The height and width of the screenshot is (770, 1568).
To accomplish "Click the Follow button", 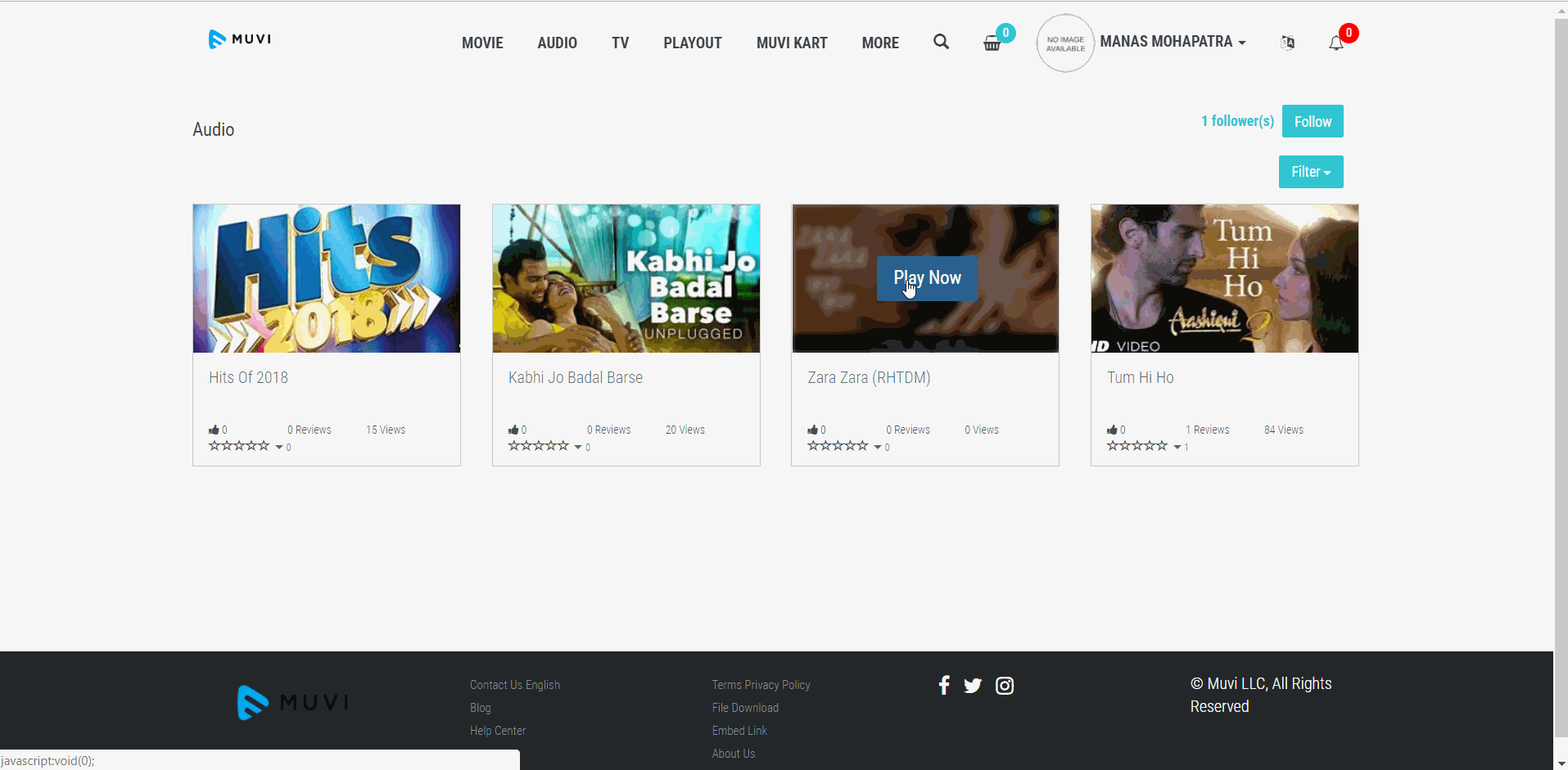I will [x=1313, y=121].
